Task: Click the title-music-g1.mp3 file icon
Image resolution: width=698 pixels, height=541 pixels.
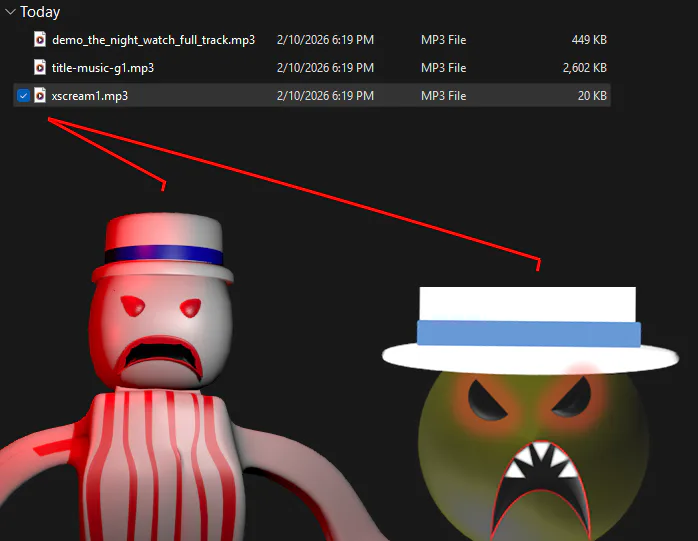Action: (40, 67)
